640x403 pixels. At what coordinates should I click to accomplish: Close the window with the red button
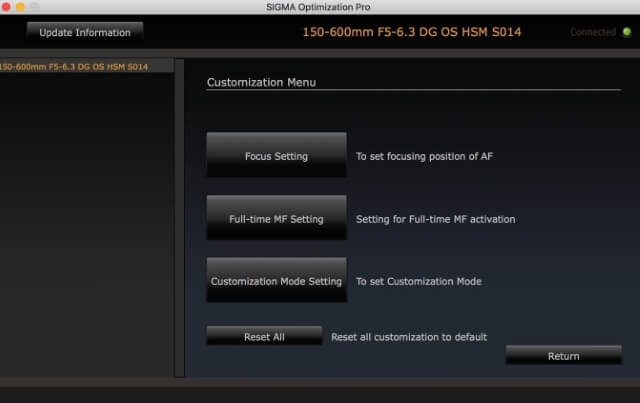pos(6,7)
